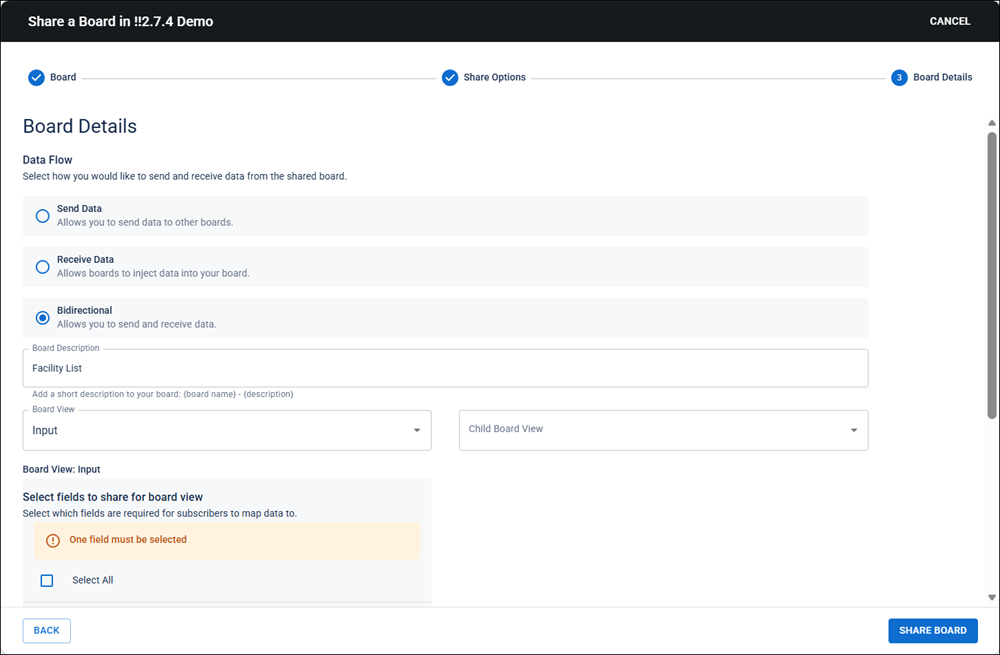Click the scrollbar down arrow
The height and width of the screenshot is (655, 1000).
pyautogui.click(x=992, y=598)
